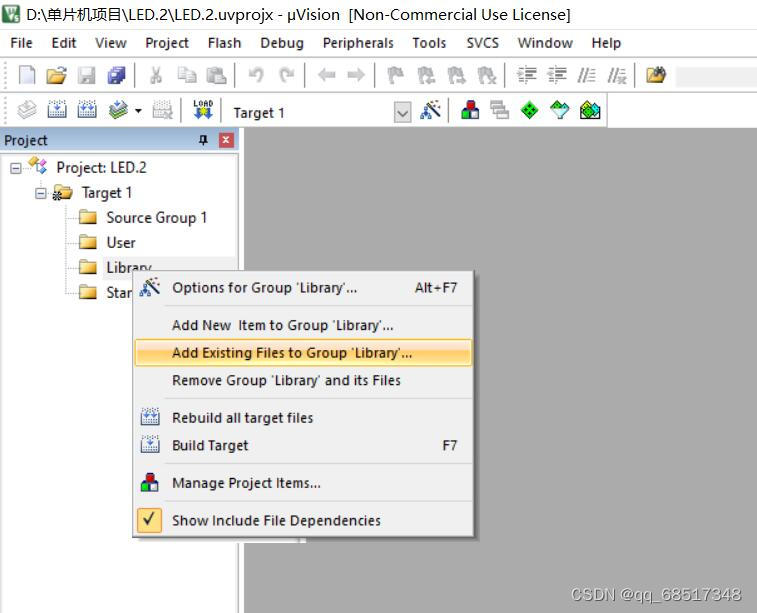Choose Options for Group 'Library'

(x=303, y=288)
